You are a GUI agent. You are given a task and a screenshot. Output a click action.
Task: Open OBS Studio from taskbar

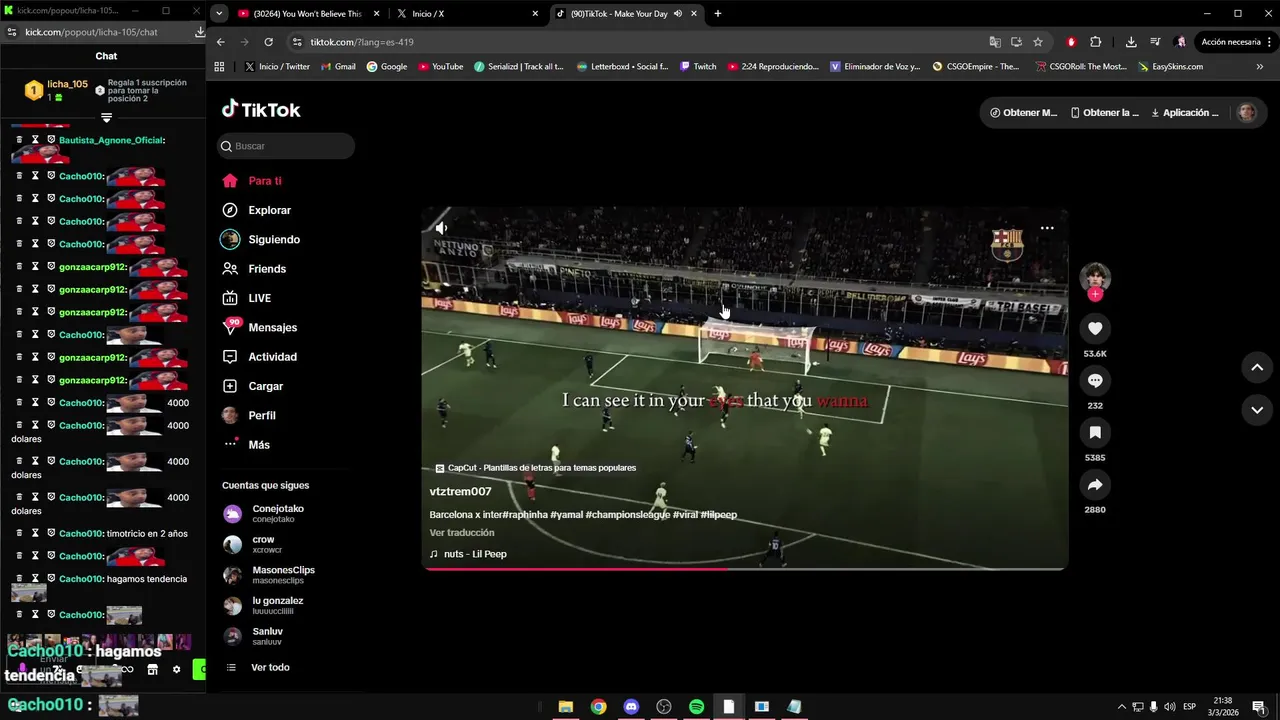(x=663, y=706)
